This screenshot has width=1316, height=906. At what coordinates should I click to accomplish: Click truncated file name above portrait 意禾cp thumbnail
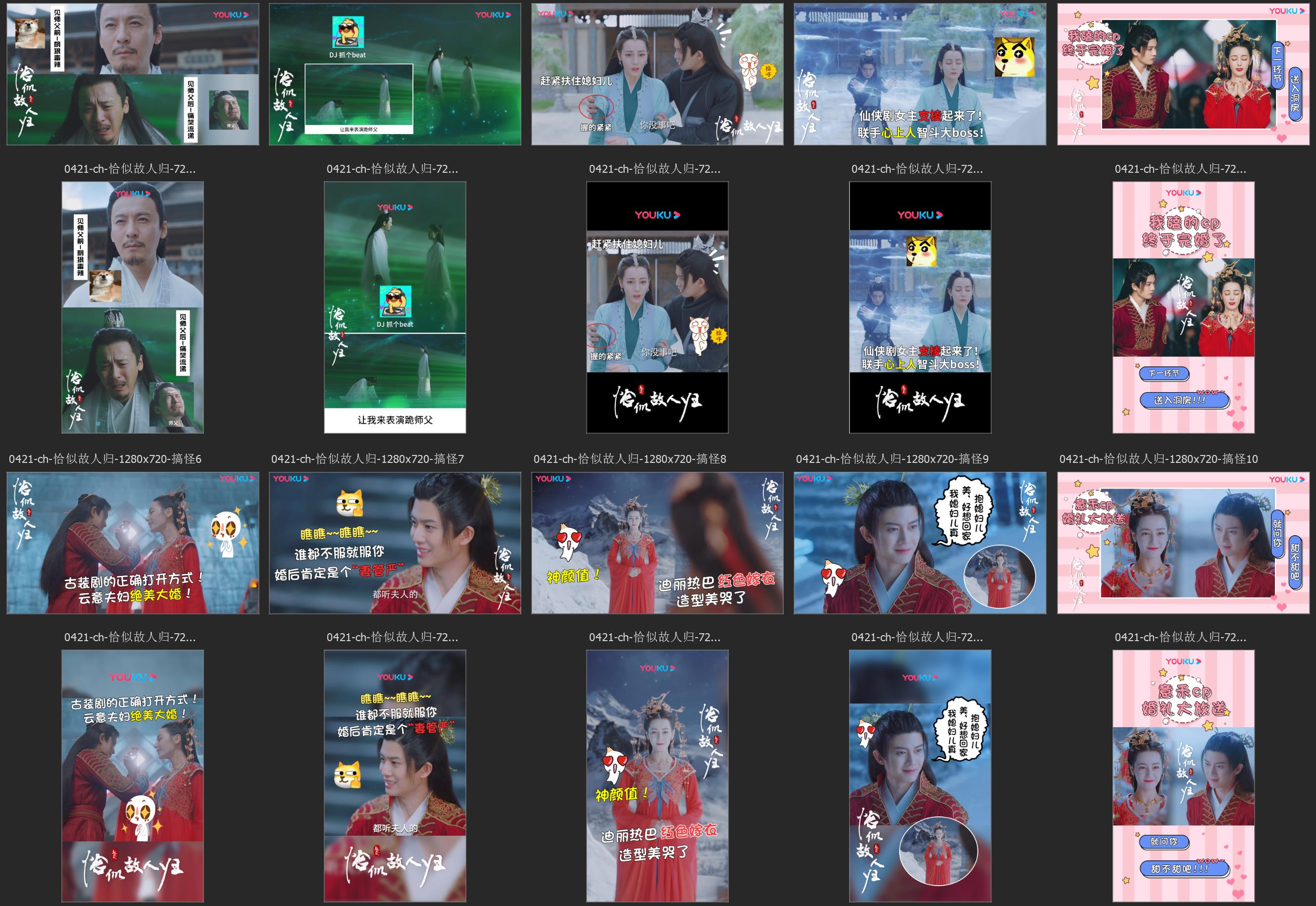click(1180, 637)
